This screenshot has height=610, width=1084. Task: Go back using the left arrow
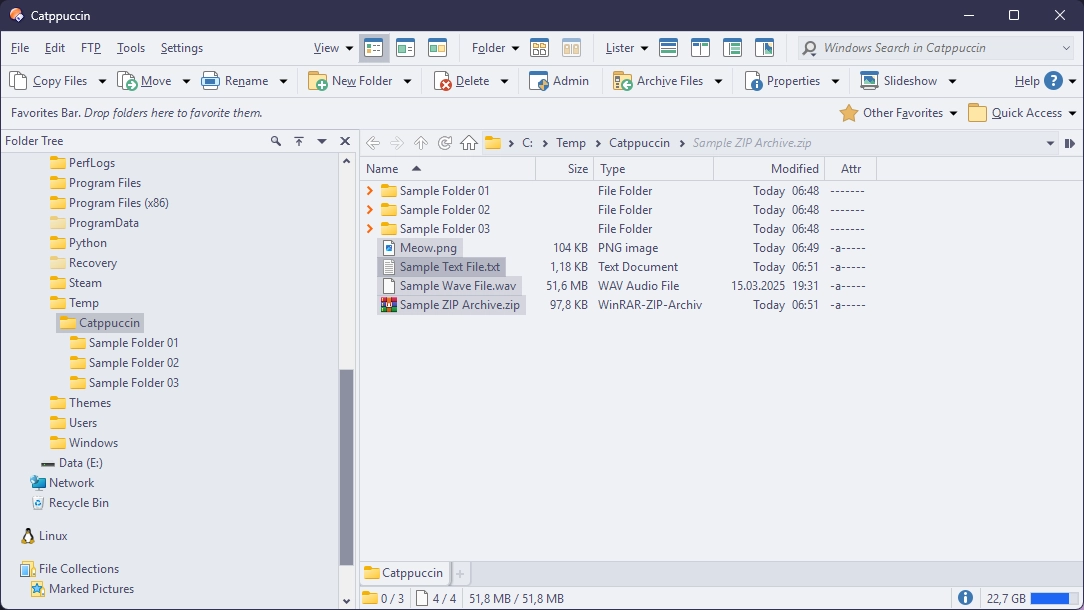pyautogui.click(x=373, y=143)
